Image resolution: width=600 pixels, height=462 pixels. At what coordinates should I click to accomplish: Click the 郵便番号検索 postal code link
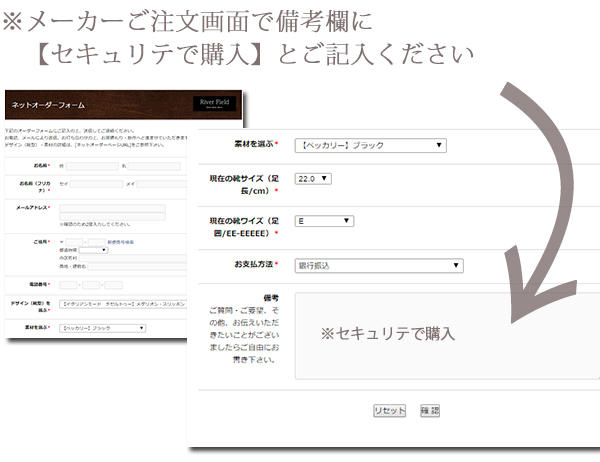pyautogui.click(x=121, y=242)
